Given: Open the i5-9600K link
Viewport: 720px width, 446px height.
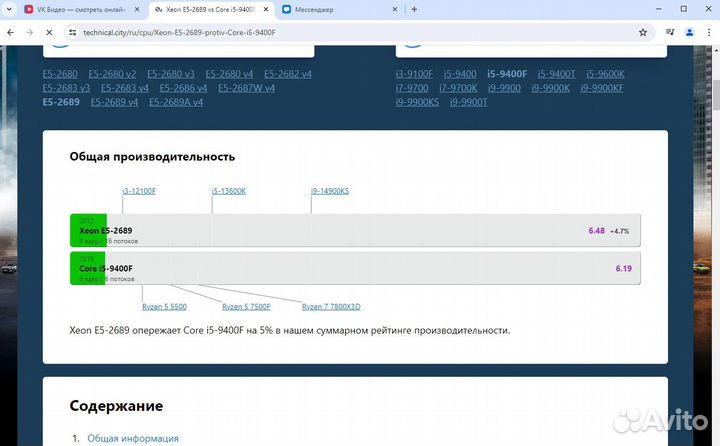Looking at the screenshot, I should click(x=605, y=74).
